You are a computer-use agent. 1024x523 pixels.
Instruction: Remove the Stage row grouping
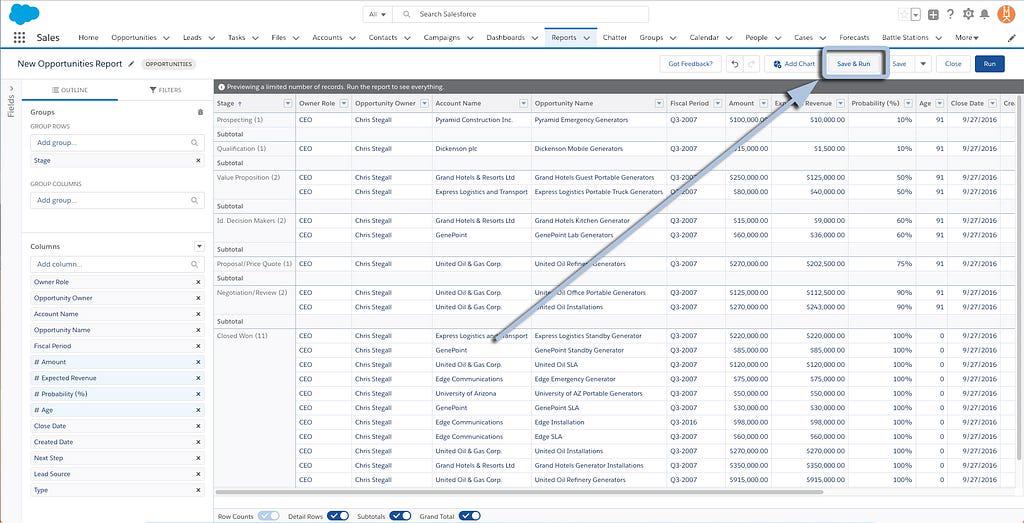click(x=197, y=160)
